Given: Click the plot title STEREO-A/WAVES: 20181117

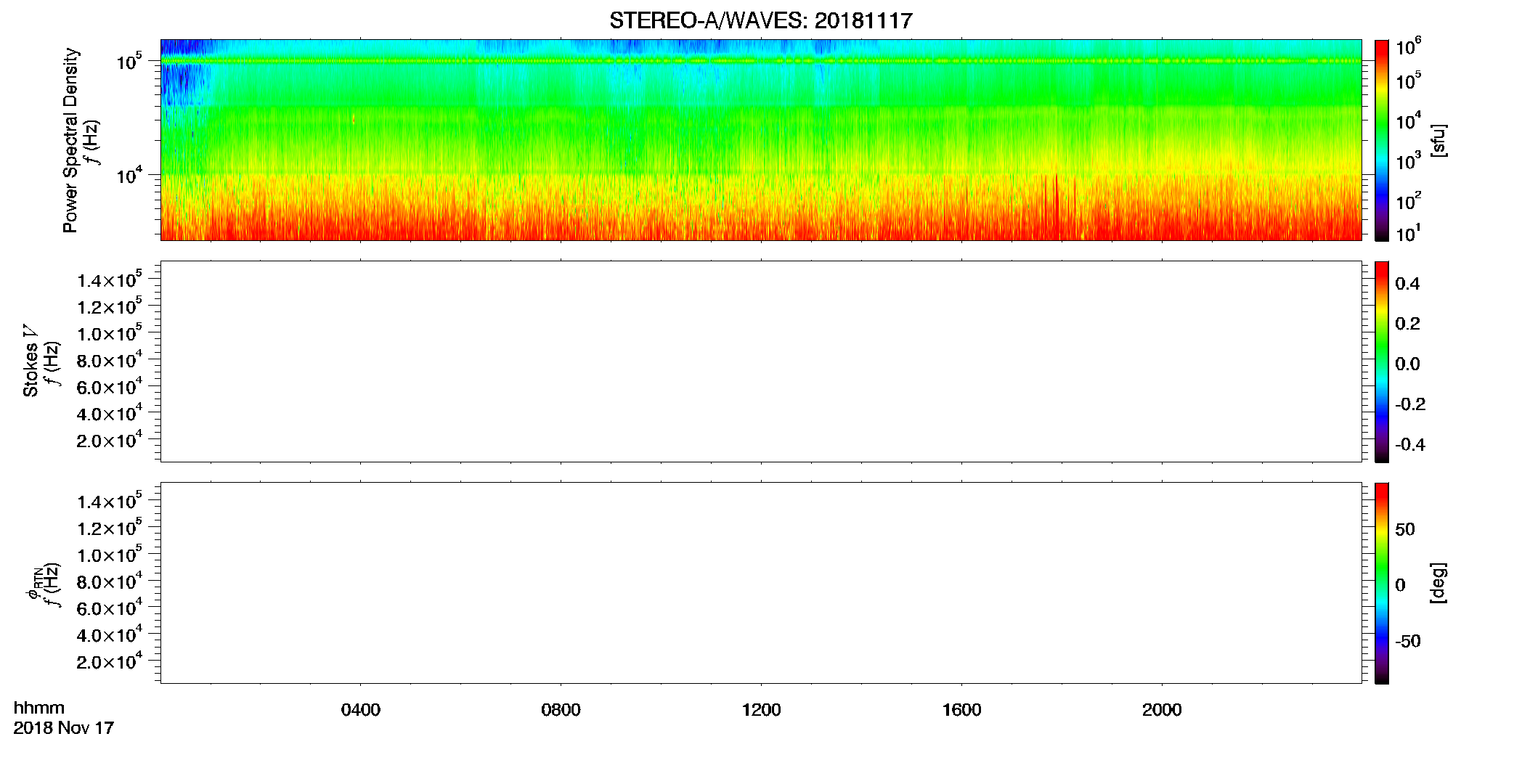Looking at the screenshot, I should pyautogui.click(x=760, y=21).
